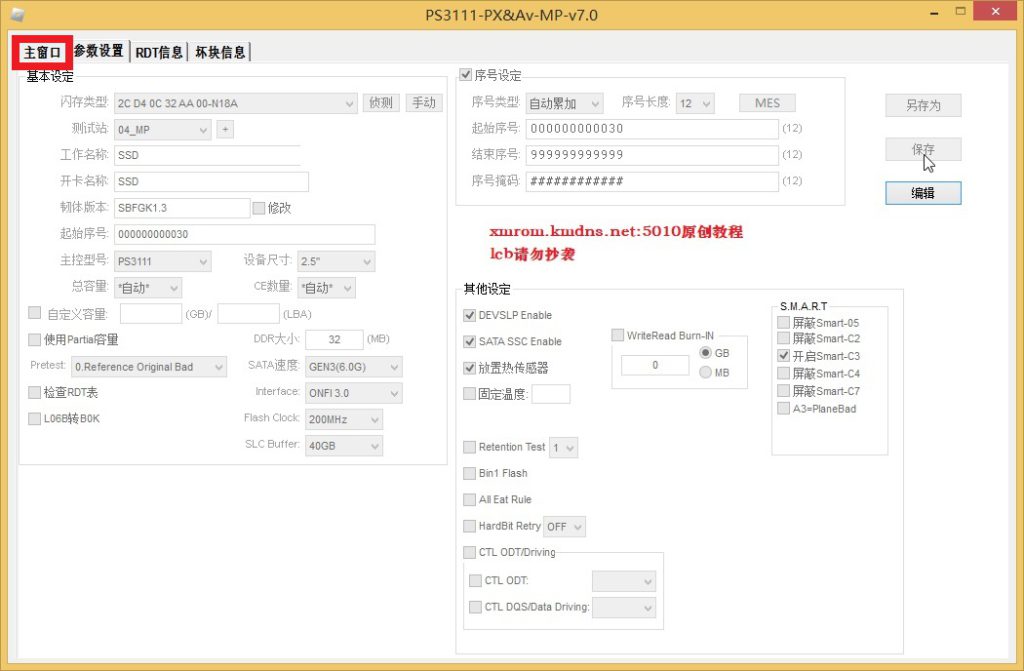This screenshot has height=671, width=1024.
Task: Click the 另存为 button
Action: click(922, 105)
